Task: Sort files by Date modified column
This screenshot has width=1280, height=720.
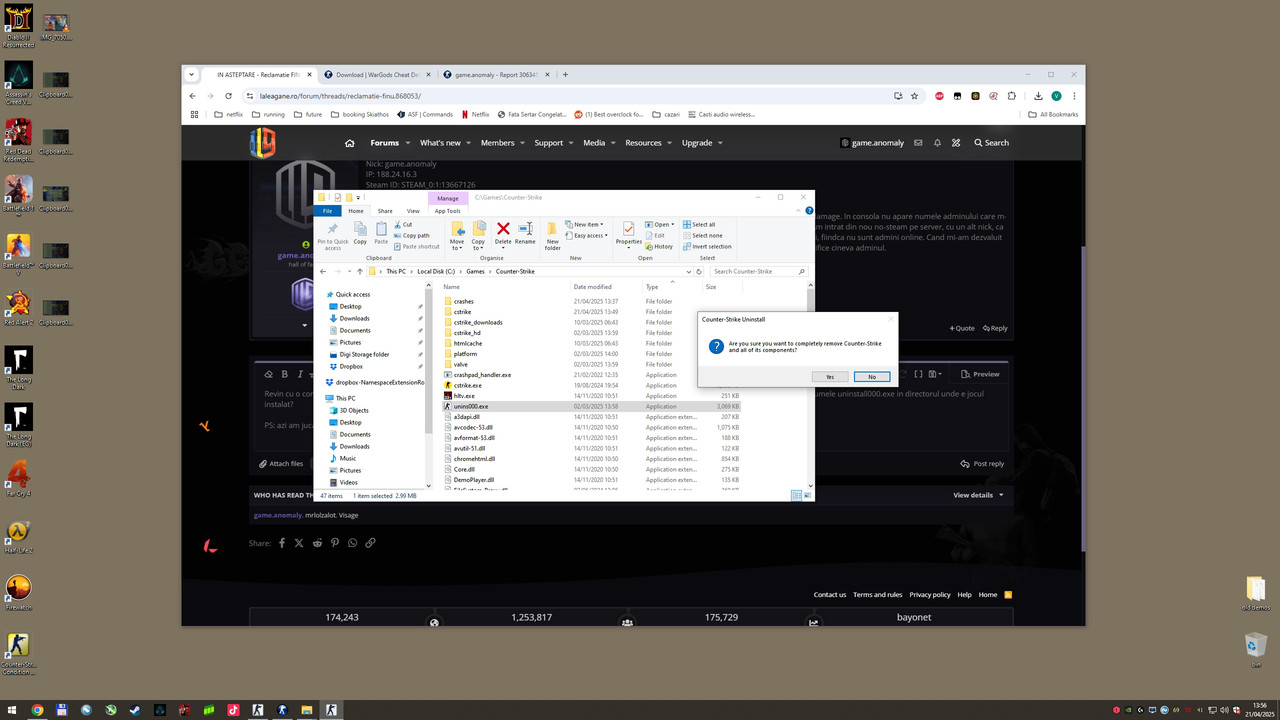Action: click(x=592, y=287)
